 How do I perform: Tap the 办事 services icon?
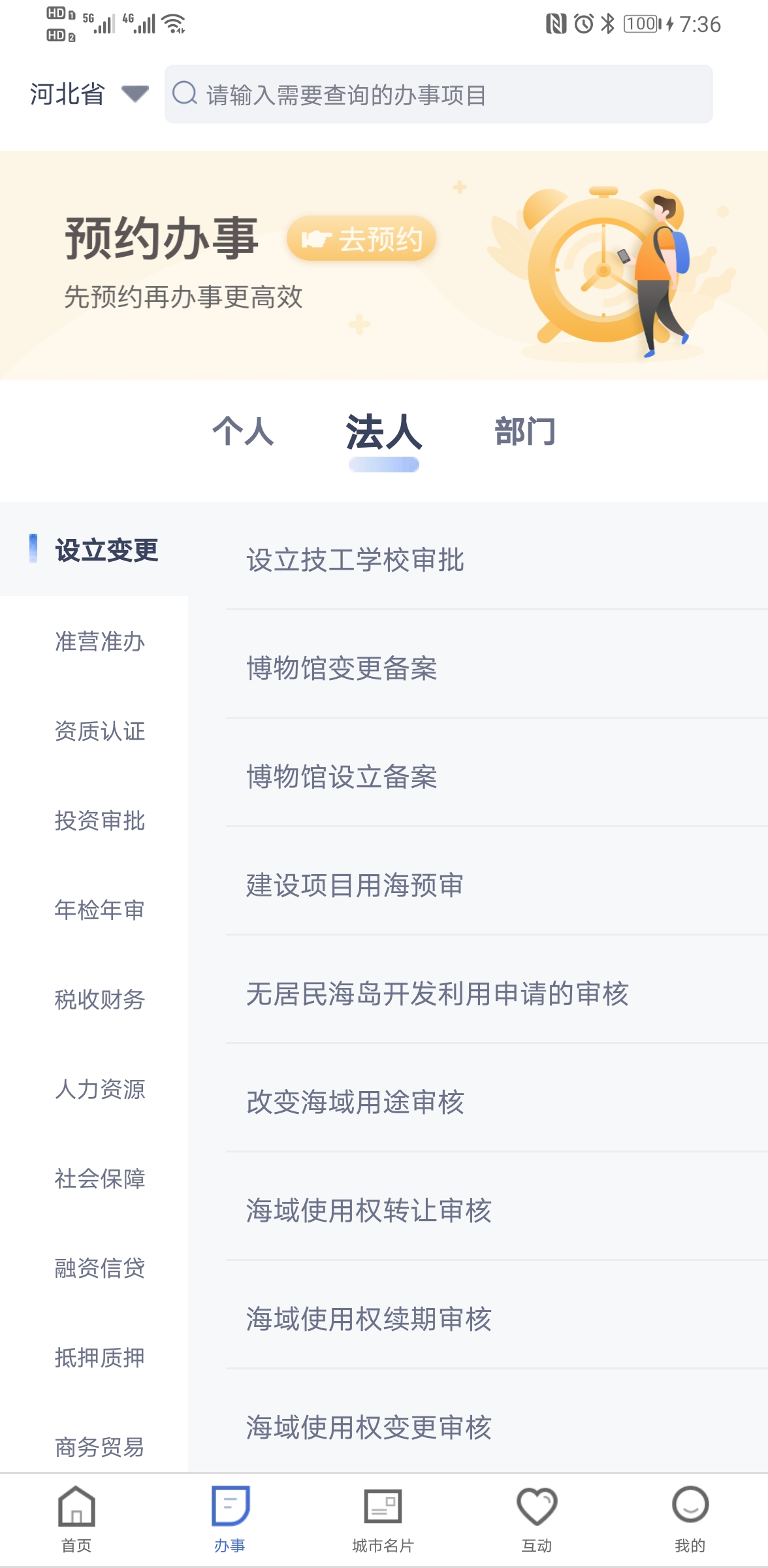[x=230, y=1507]
